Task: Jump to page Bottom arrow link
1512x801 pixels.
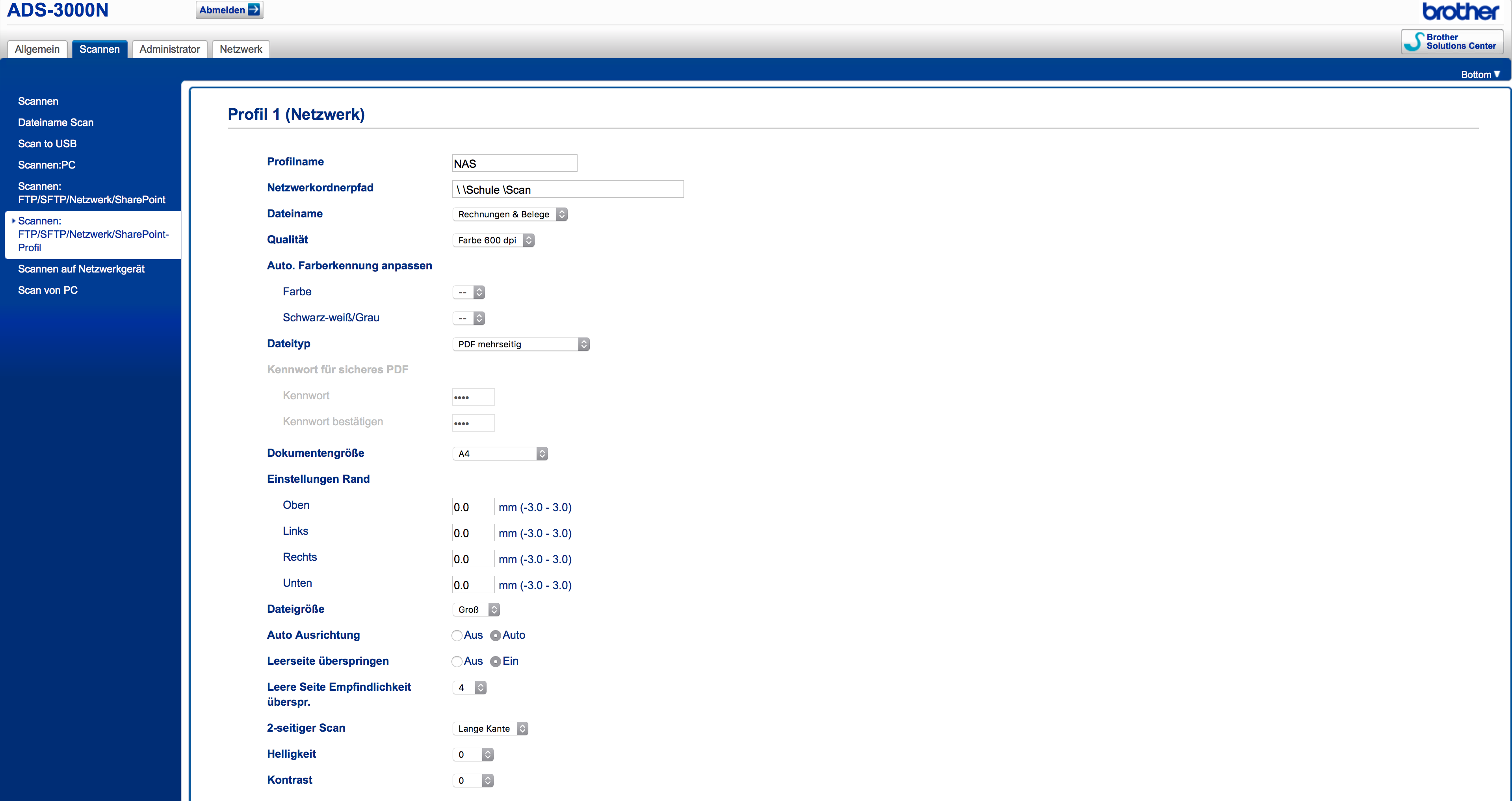Action: pos(1480,74)
